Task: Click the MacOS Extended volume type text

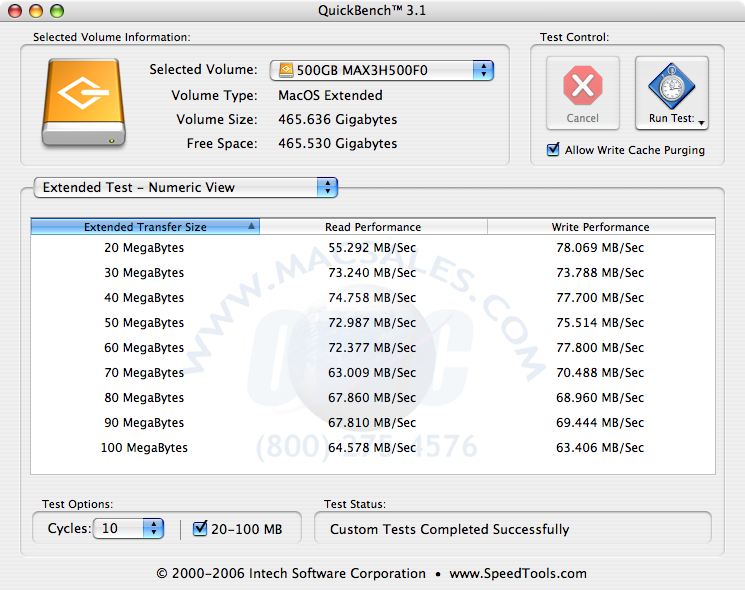Action: point(330,95)
